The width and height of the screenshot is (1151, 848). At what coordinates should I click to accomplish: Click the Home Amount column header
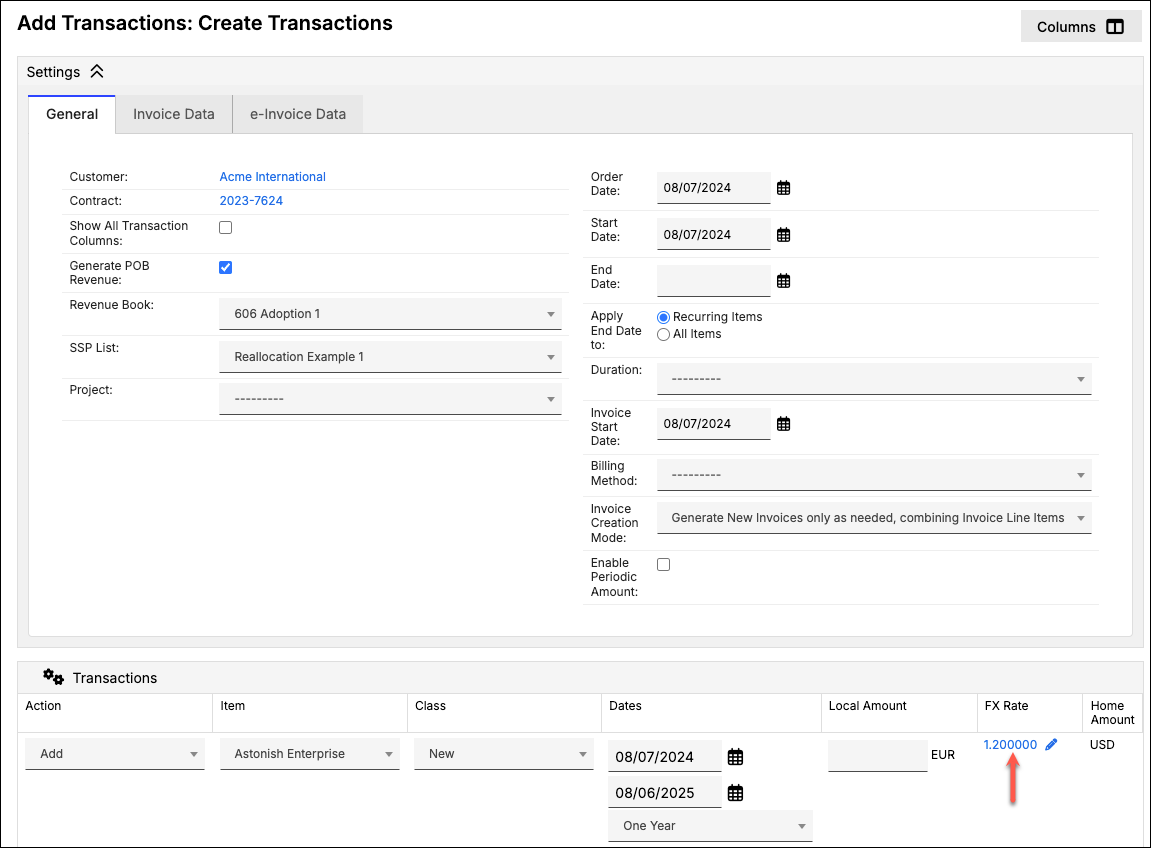[x=1112, y=713]
